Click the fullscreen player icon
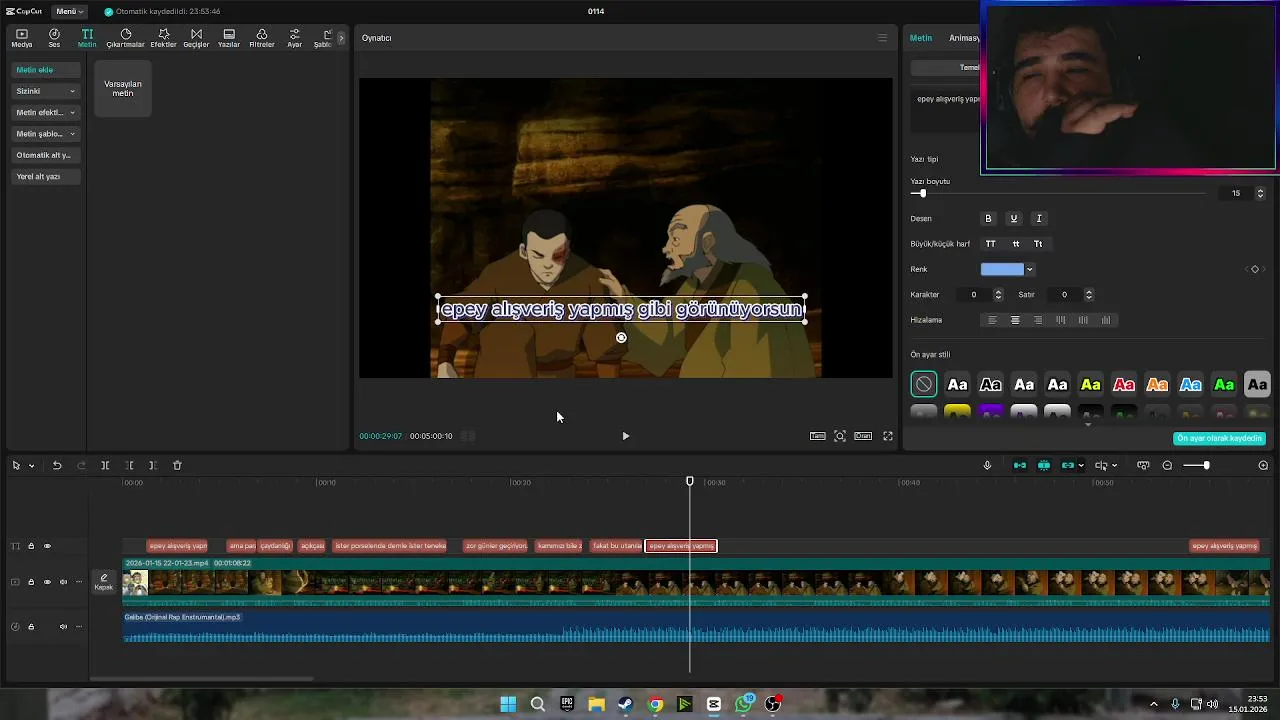Image resolution: width=1280 pixels, height=720 pixels. (x=887, y=436)
